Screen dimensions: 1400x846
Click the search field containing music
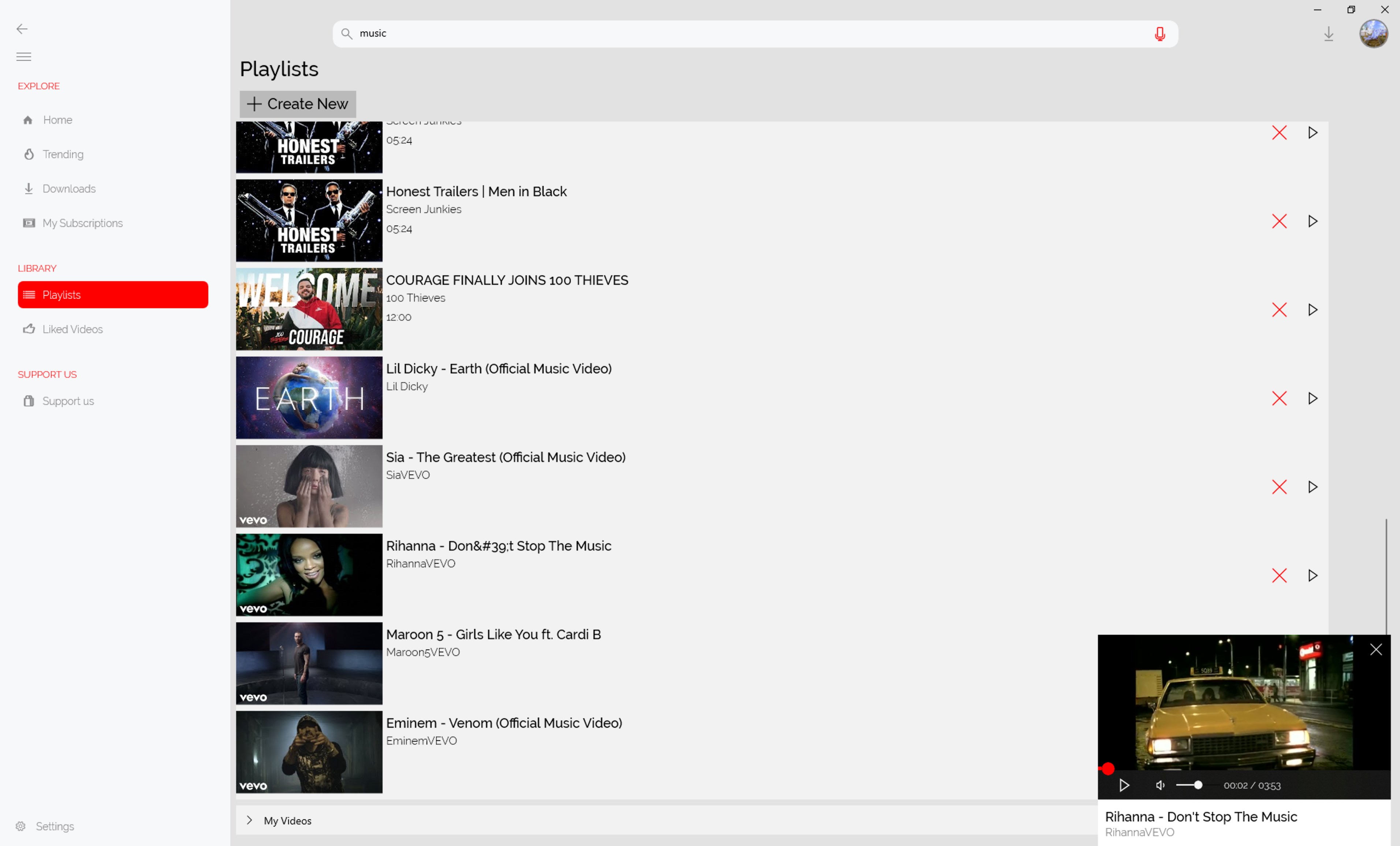(755, 34)
